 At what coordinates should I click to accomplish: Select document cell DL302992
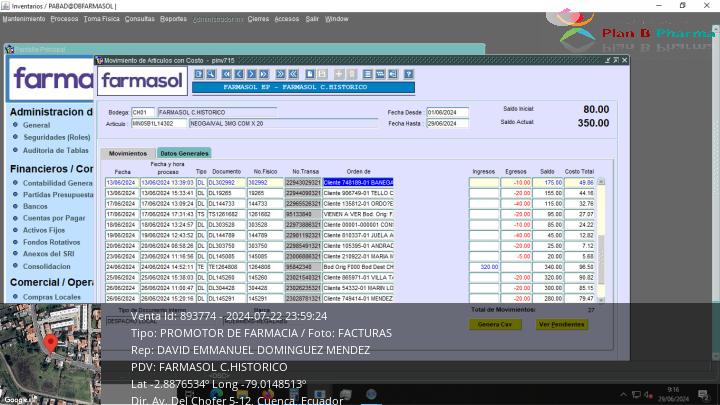click(x=226, y=183)
